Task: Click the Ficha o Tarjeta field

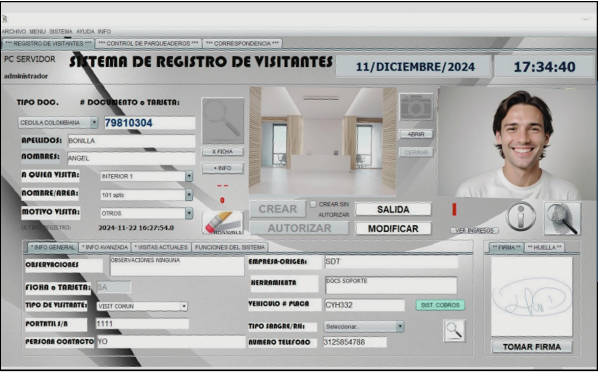Action: tap(114, 287)
